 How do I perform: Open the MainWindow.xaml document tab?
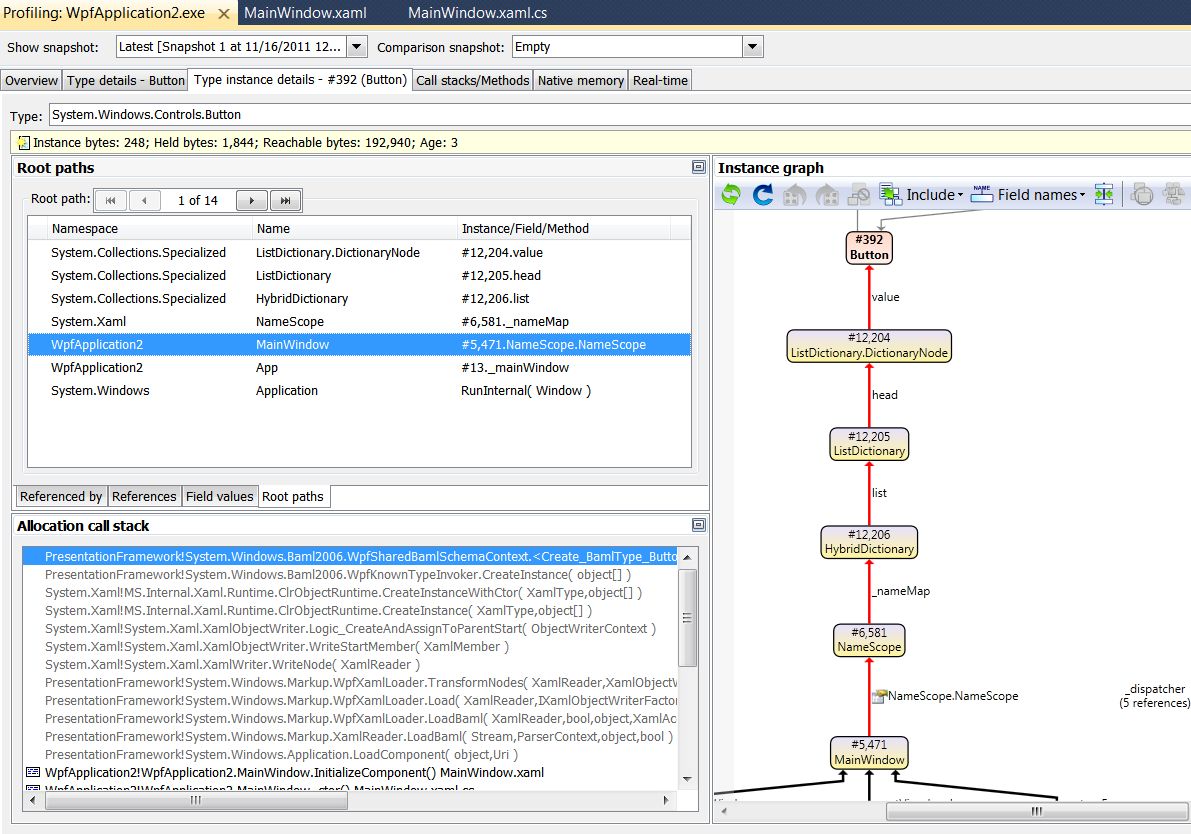[x=305, y=13]
